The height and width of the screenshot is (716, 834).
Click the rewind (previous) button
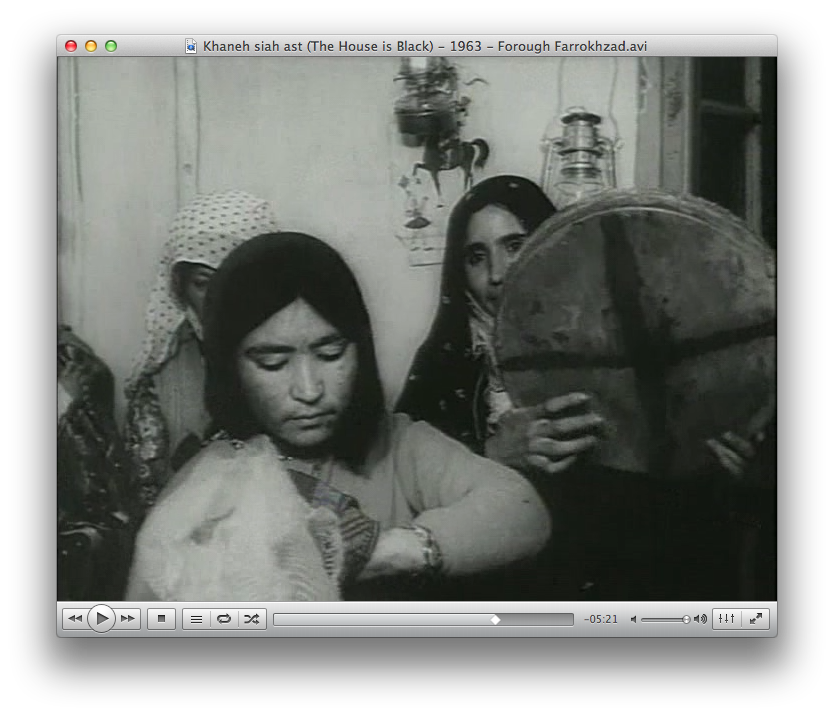pyautogui.click(x=75, y=619)
